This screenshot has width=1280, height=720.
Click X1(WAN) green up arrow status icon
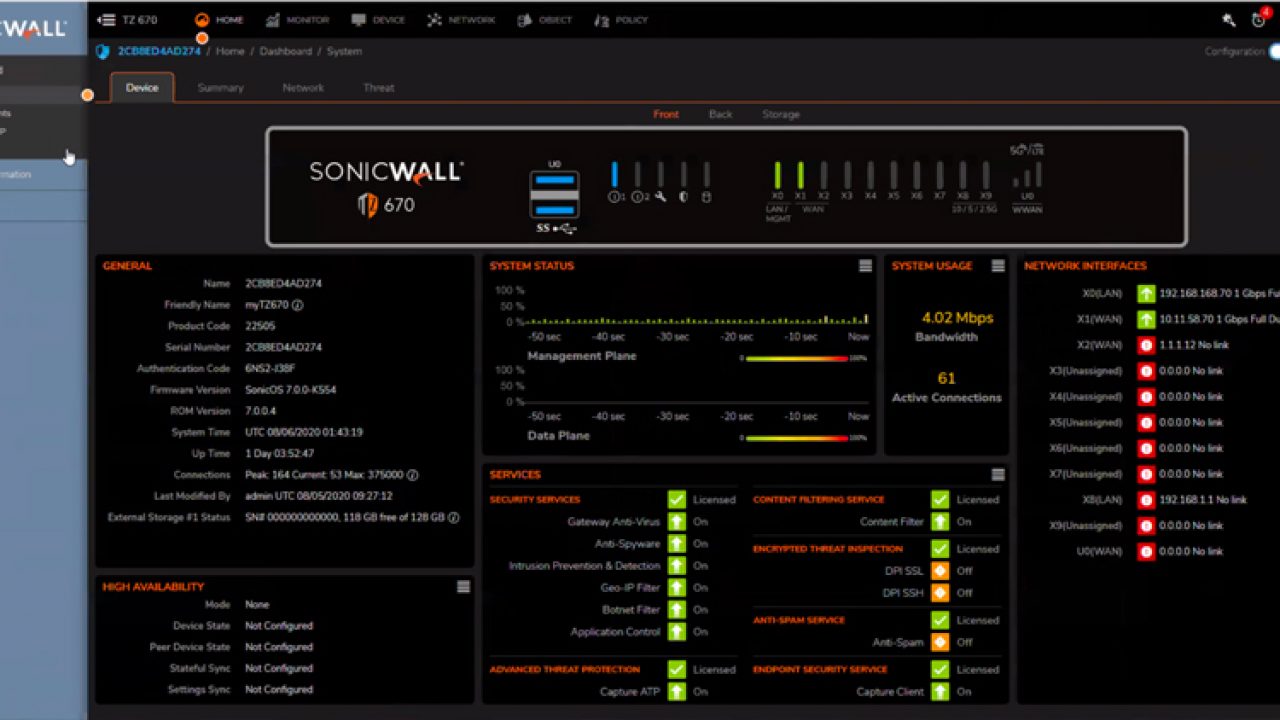click(1146, 320)
